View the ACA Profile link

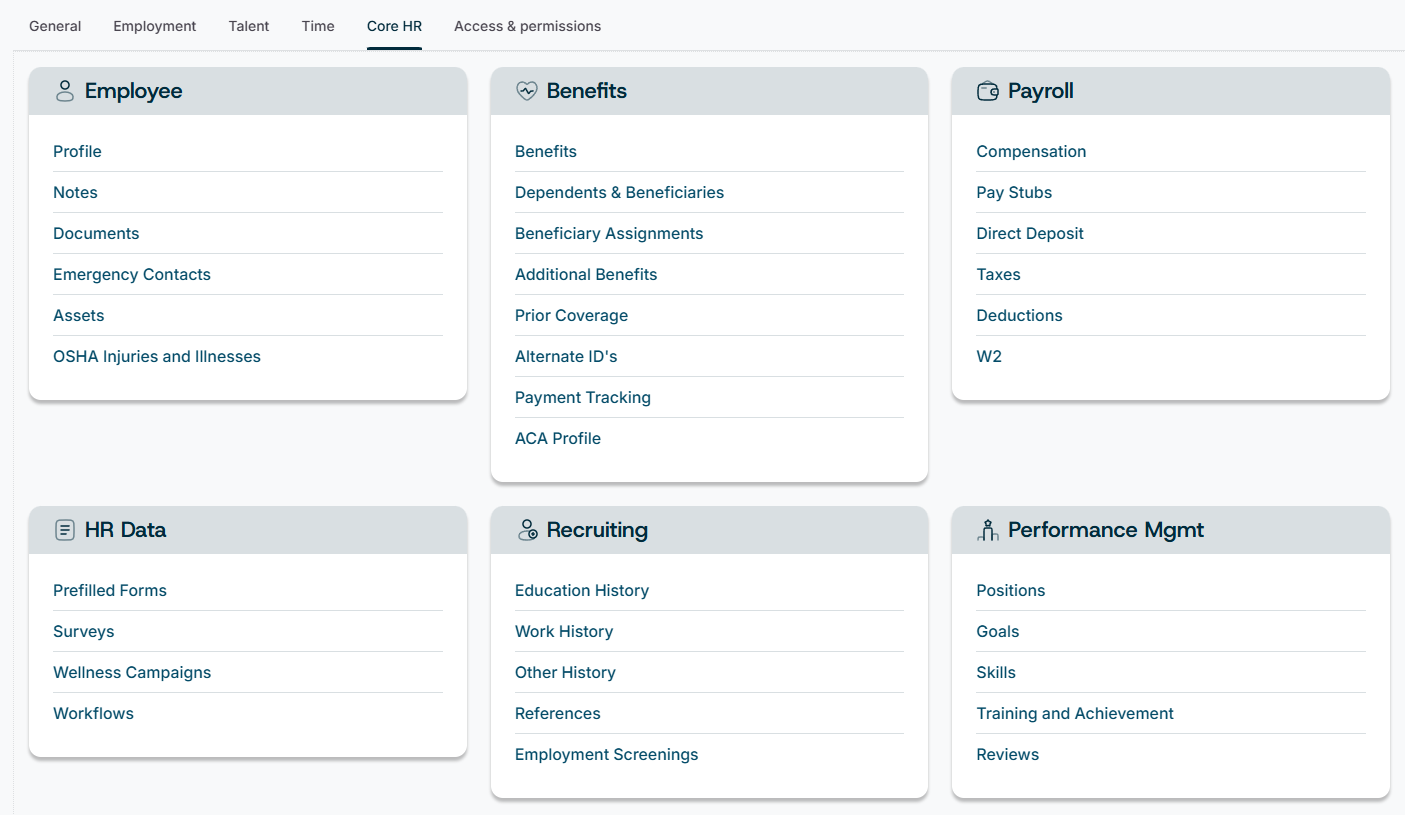tap(558, 438)
